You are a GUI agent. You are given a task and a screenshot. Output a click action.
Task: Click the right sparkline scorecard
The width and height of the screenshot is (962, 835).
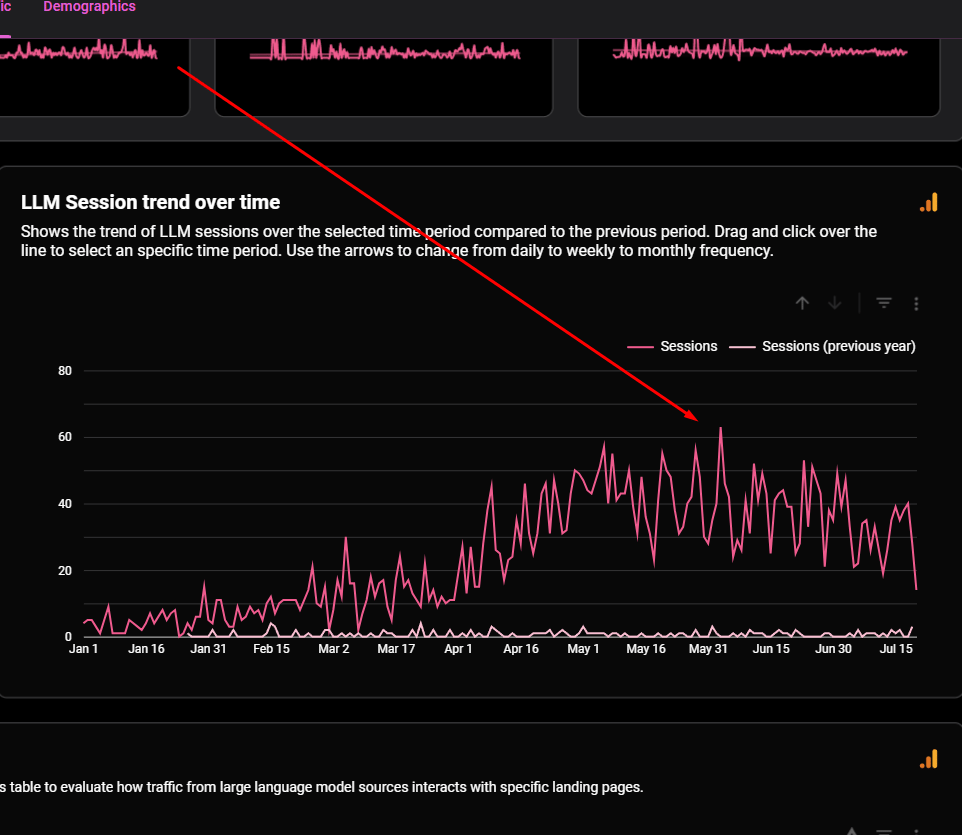(x=759, y=75)
